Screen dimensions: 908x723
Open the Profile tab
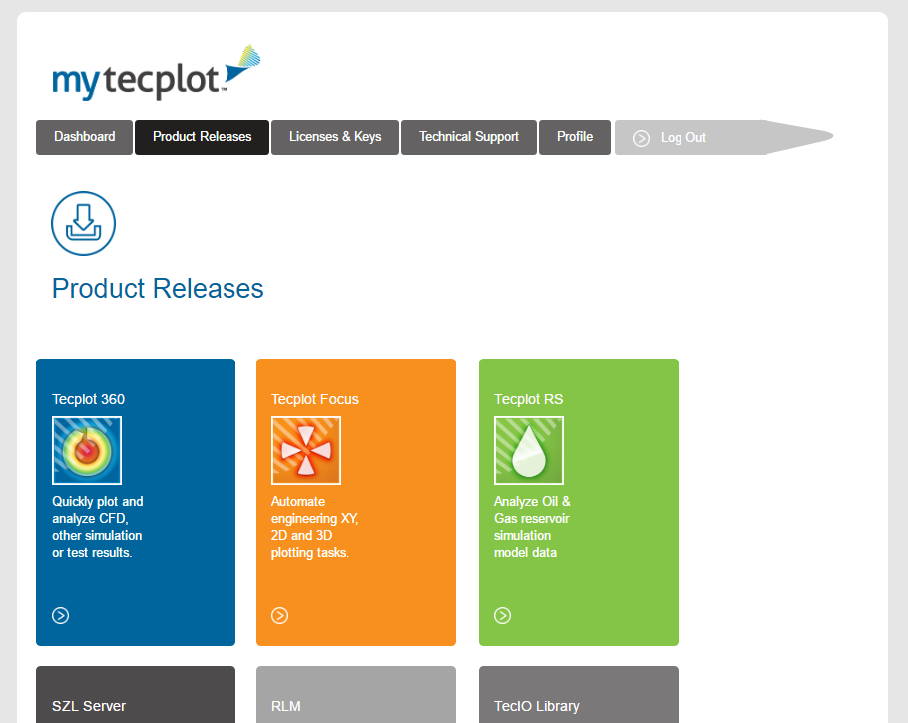575,137
